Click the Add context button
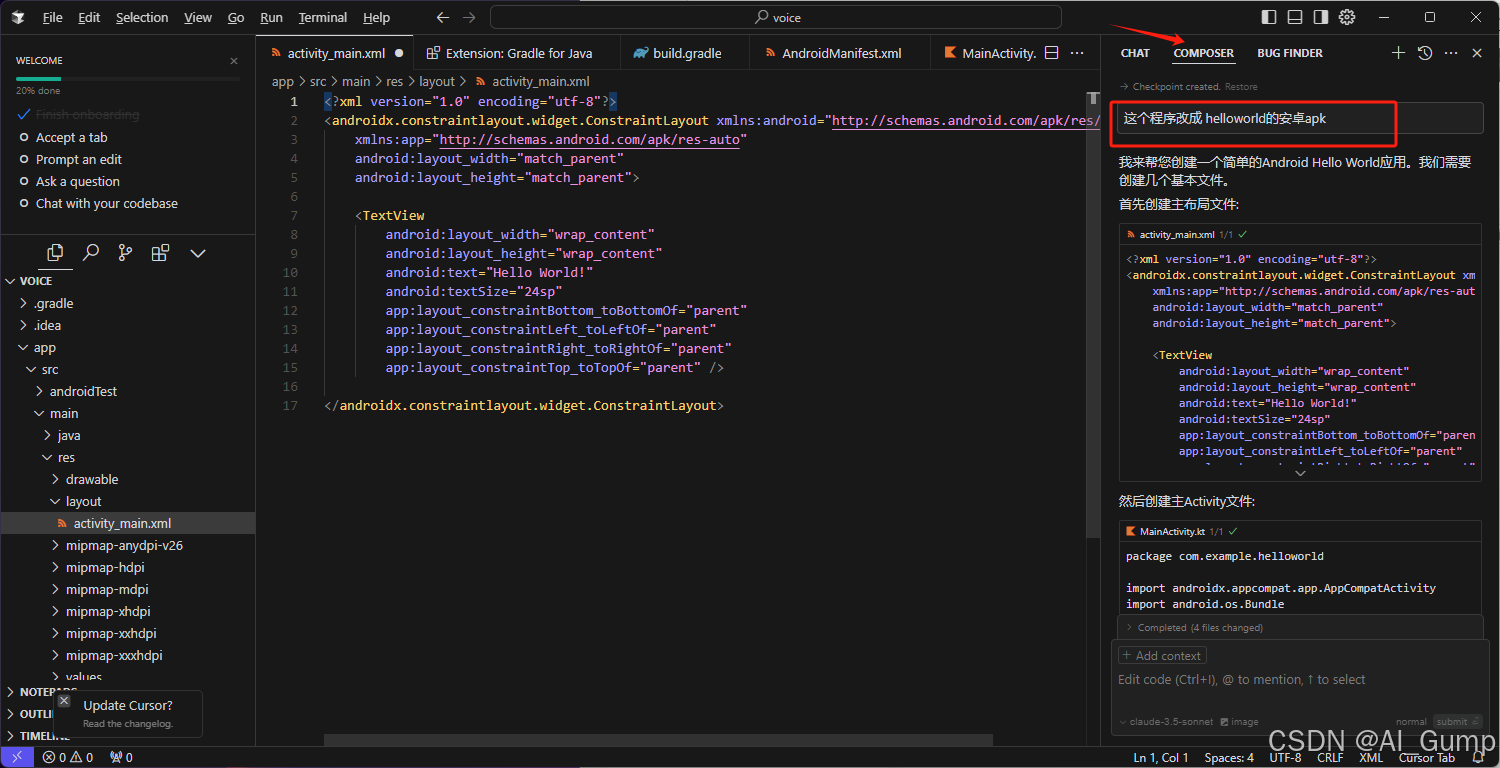Screen dimensions: 1500x768 click(1162, 656)
